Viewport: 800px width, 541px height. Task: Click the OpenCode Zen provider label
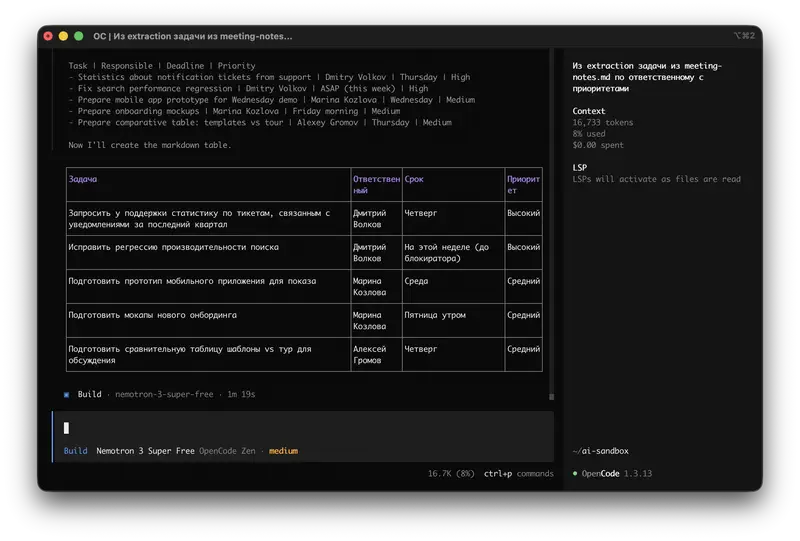coord(229,451)
